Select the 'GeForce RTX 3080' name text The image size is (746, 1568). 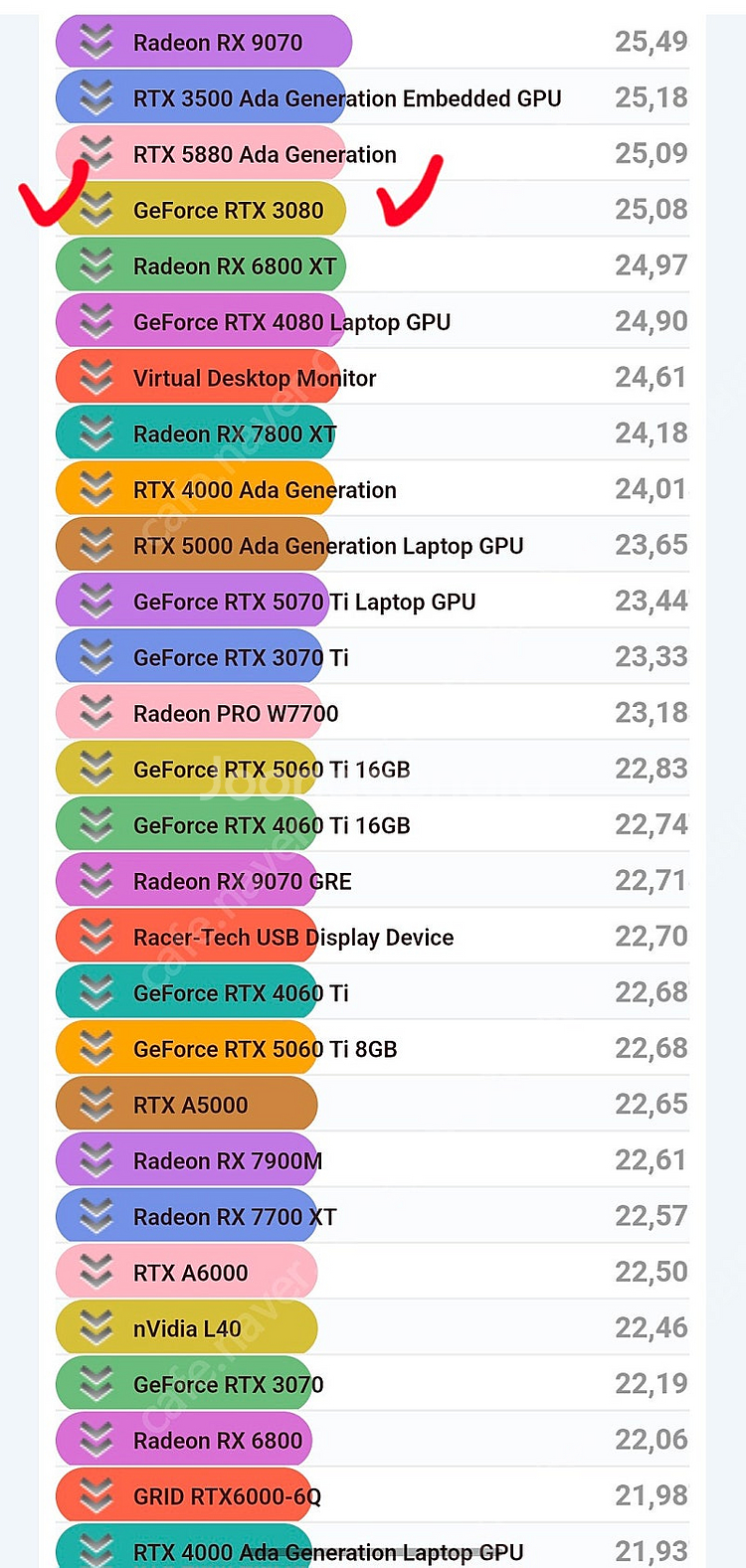pyautogui.click(x=229, y=211)
